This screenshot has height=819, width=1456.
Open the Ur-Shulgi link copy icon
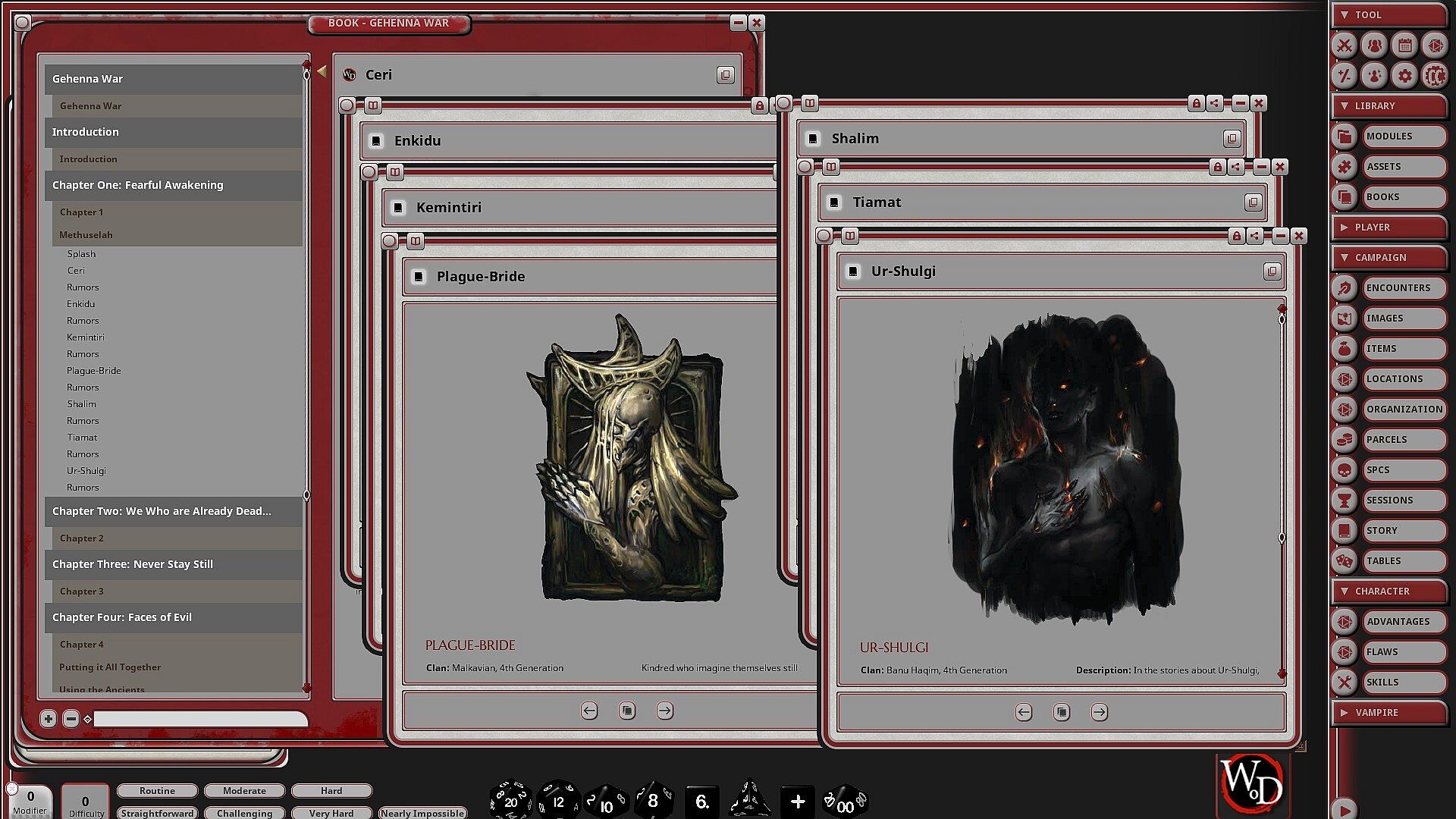tap(1272, 271)
